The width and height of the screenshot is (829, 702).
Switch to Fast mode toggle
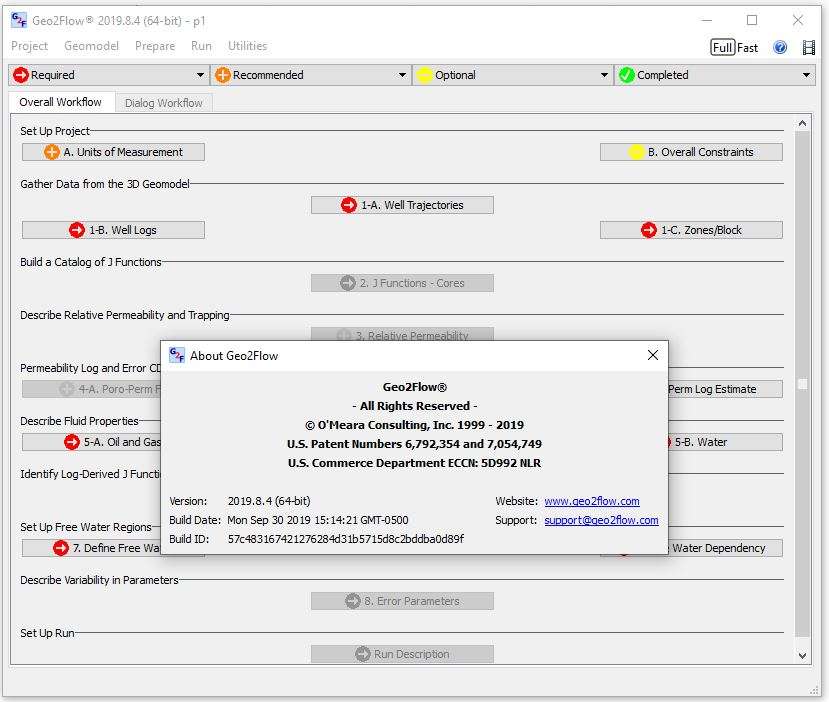[x=748, y=47]
